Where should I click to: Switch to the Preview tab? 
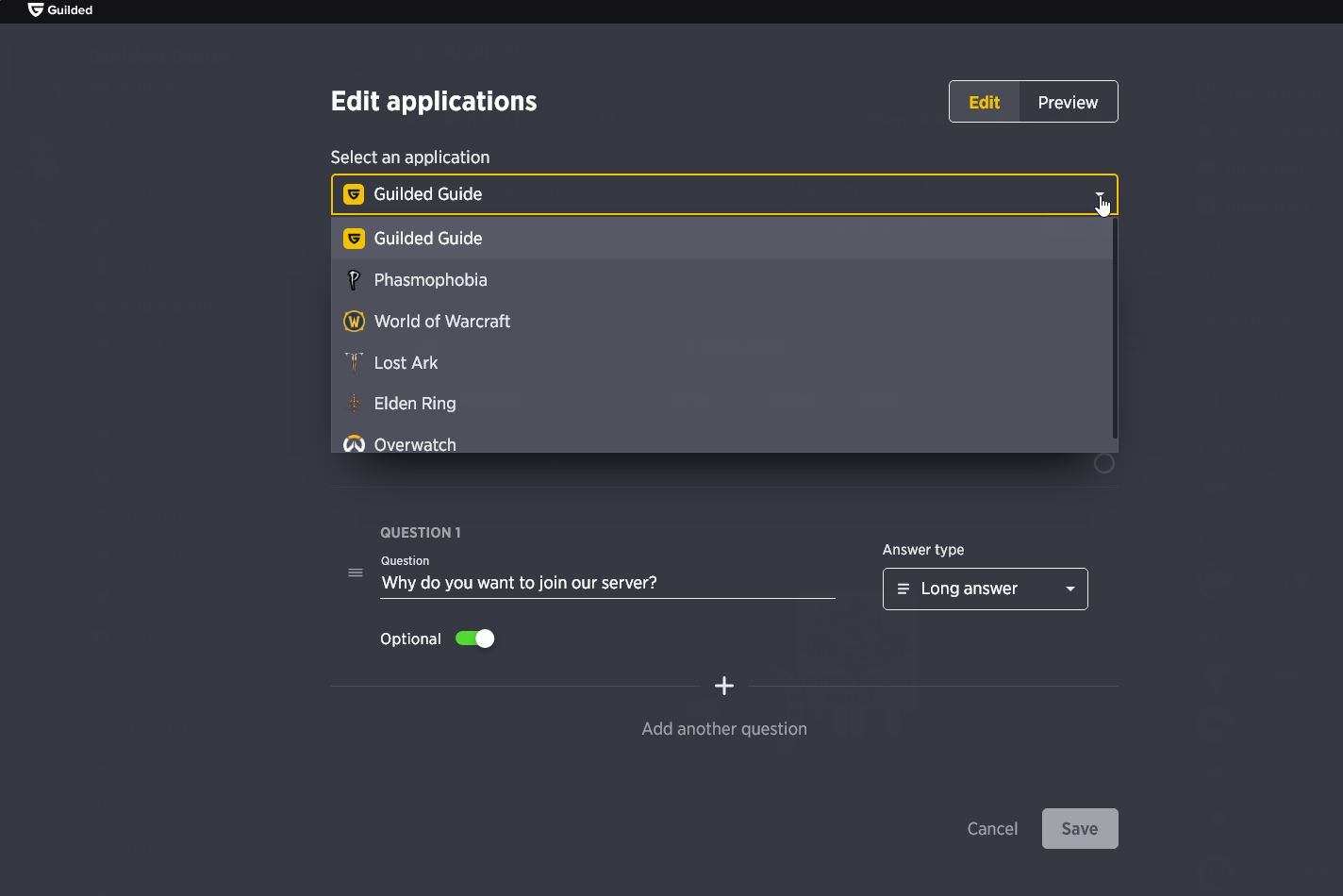pyautogui.click(x=1069, y=102)
